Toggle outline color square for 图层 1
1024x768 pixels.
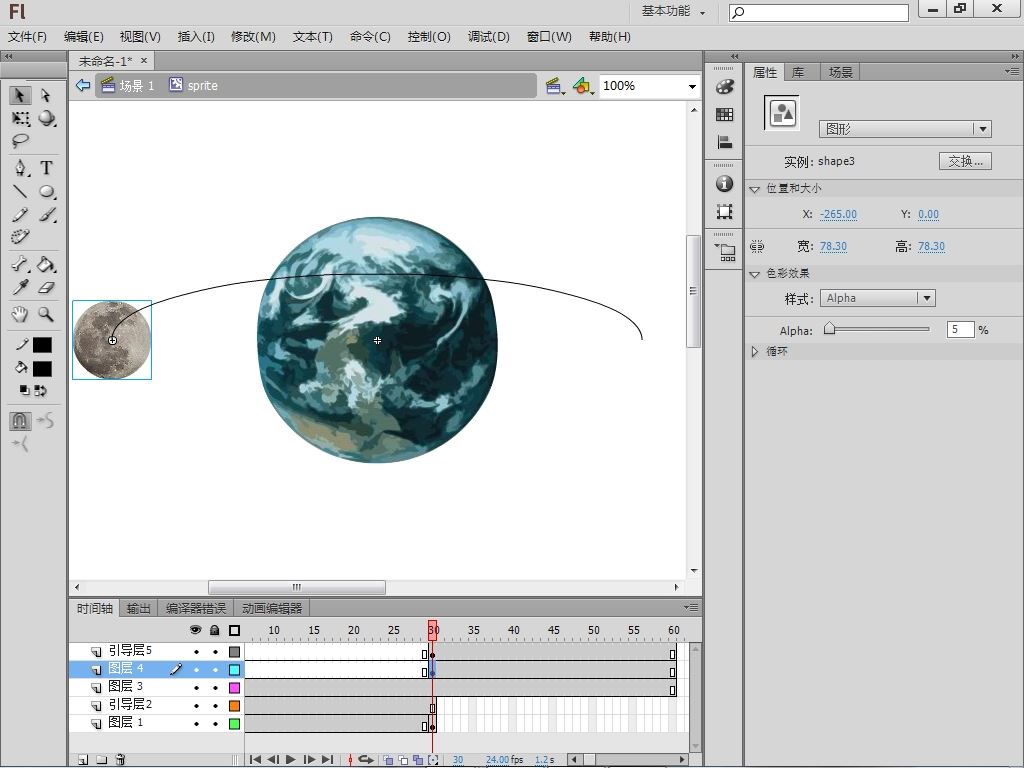point(235,723)
